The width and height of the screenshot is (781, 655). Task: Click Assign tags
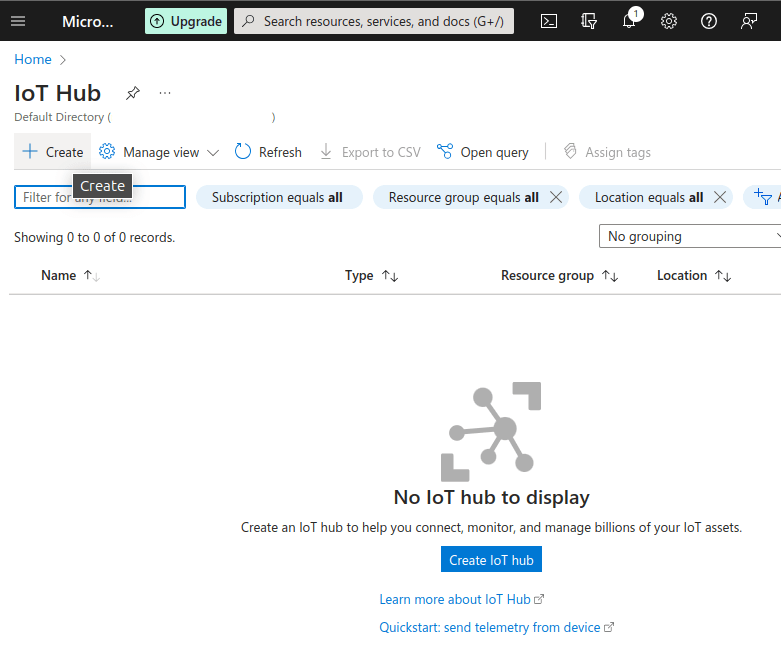(607, 152)
